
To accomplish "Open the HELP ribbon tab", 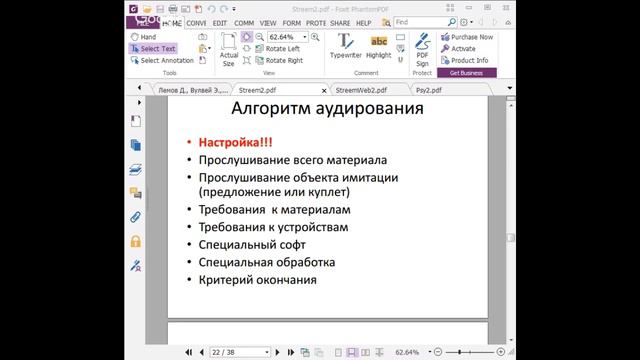I will [363, 23].
